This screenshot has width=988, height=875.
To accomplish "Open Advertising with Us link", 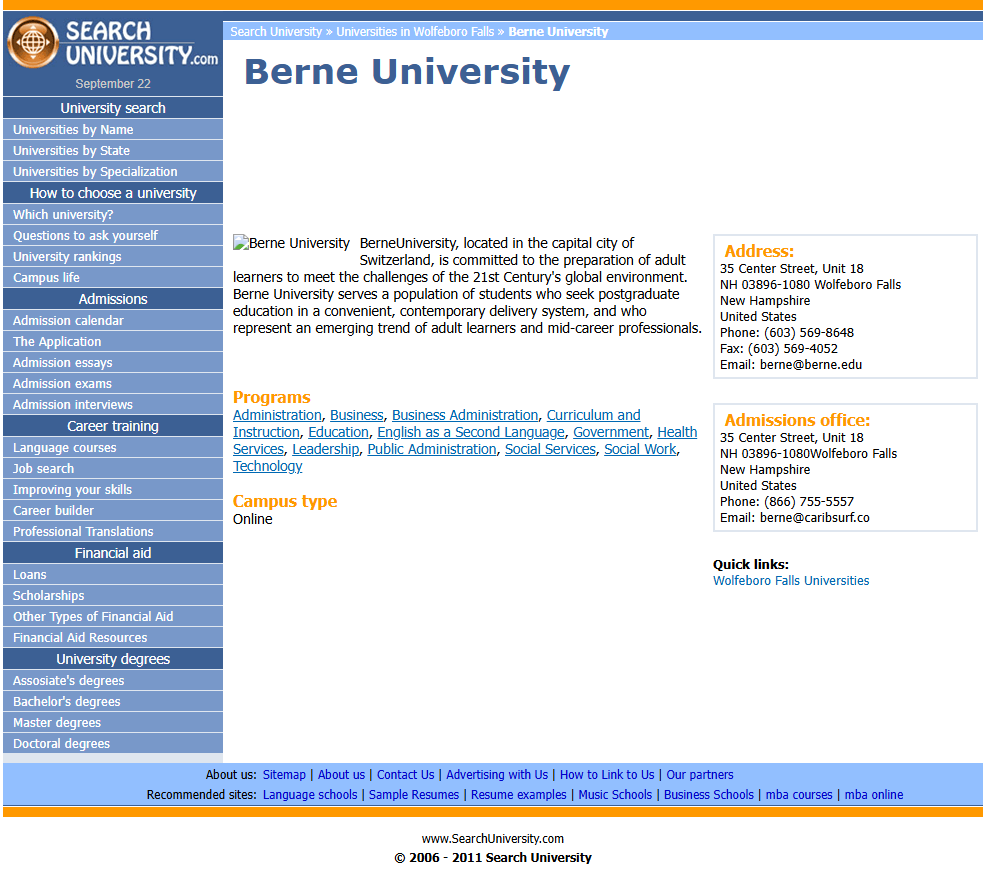I will click(497, 775).
